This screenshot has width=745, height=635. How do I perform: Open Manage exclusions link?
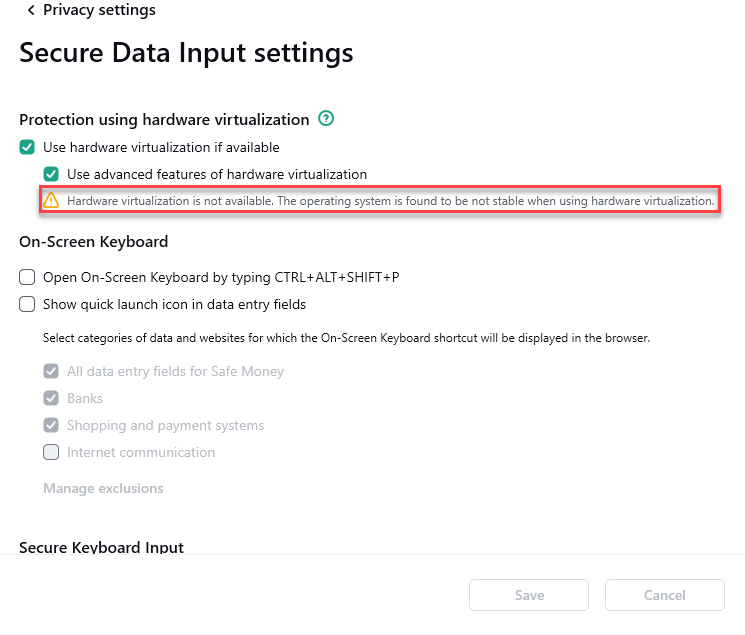click(x=103, y=489)
